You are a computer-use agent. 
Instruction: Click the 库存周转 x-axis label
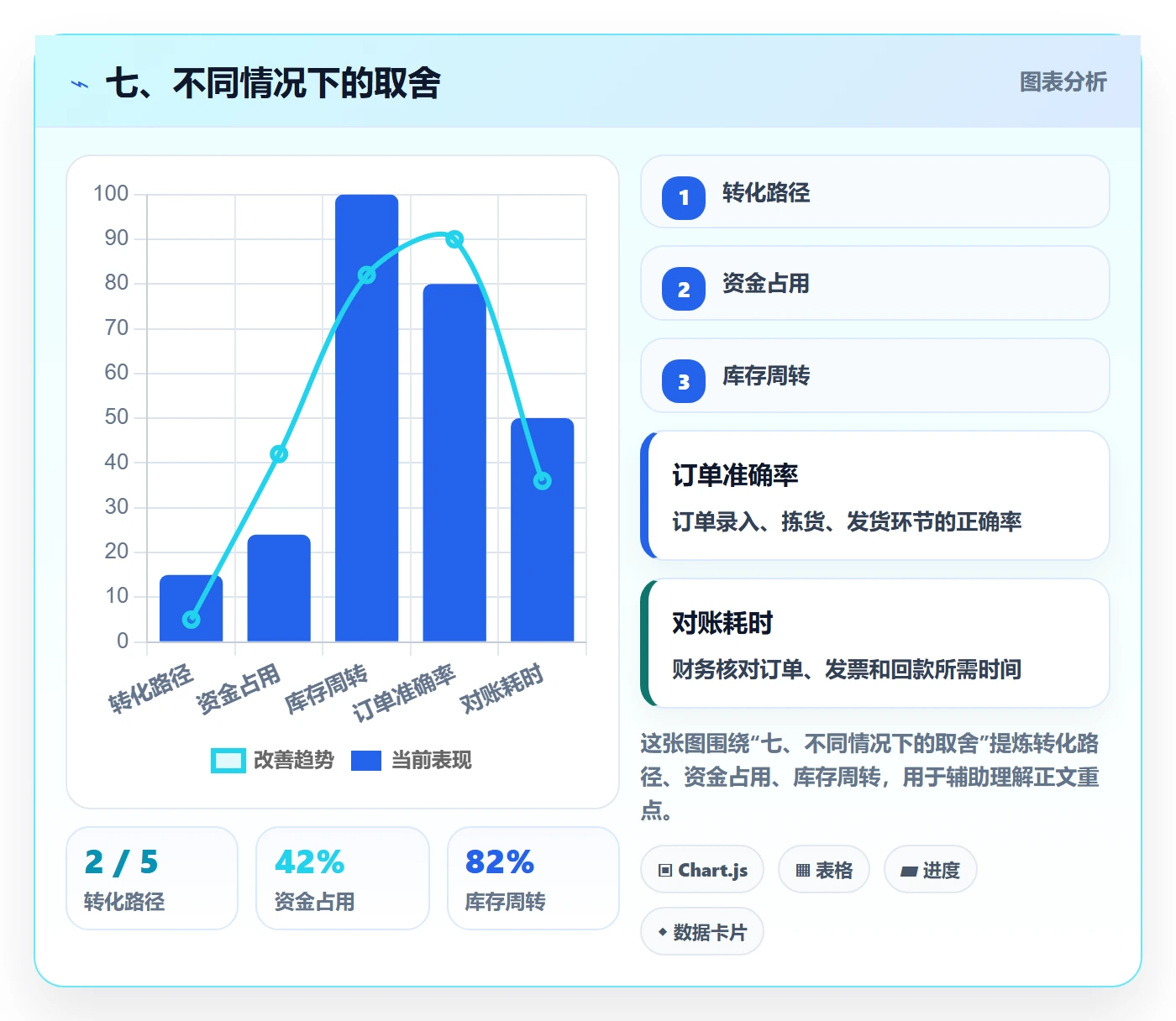(x=327, y=689)
